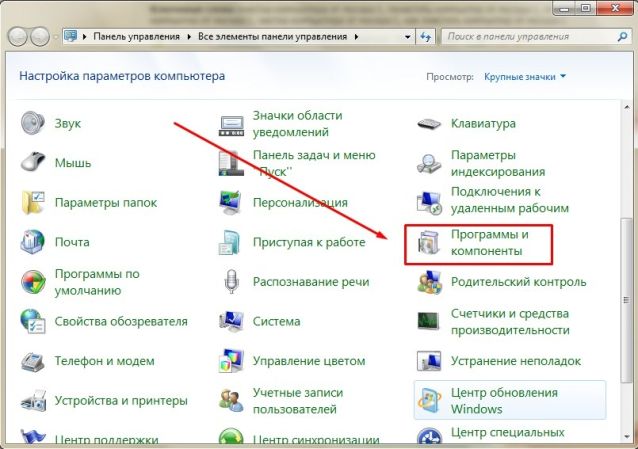Open the Центр обновления Windows icon
Viewport: 638px width, 449px height.
429,401
